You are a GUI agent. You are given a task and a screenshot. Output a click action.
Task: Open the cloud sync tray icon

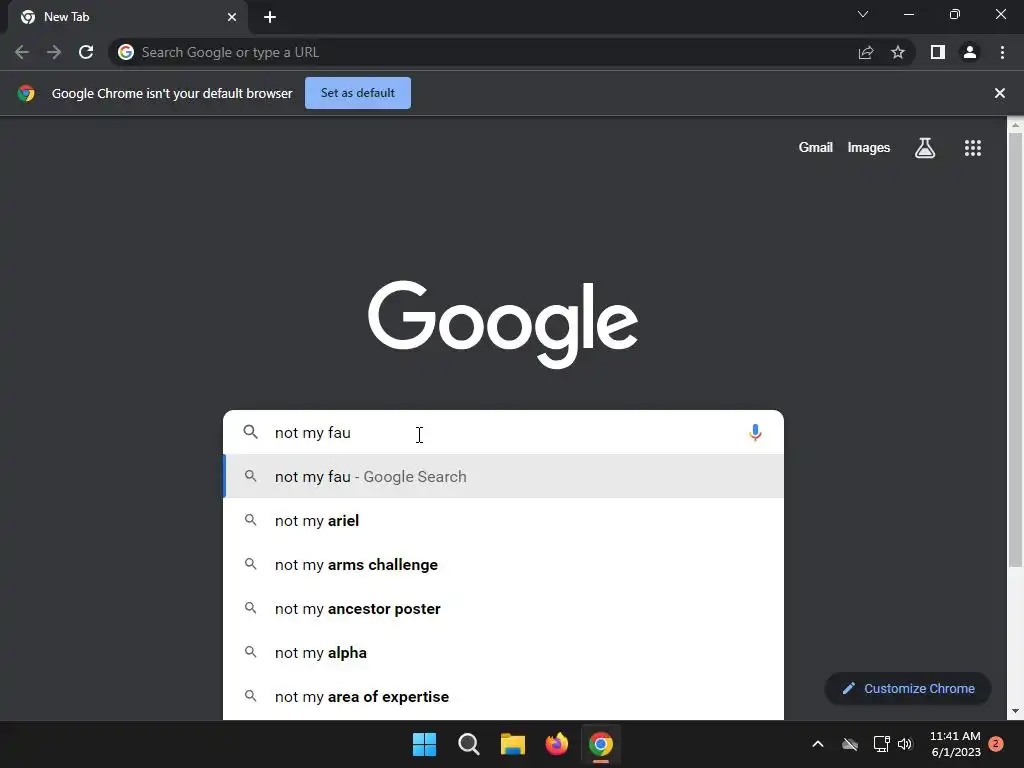(x=850, y=744)
